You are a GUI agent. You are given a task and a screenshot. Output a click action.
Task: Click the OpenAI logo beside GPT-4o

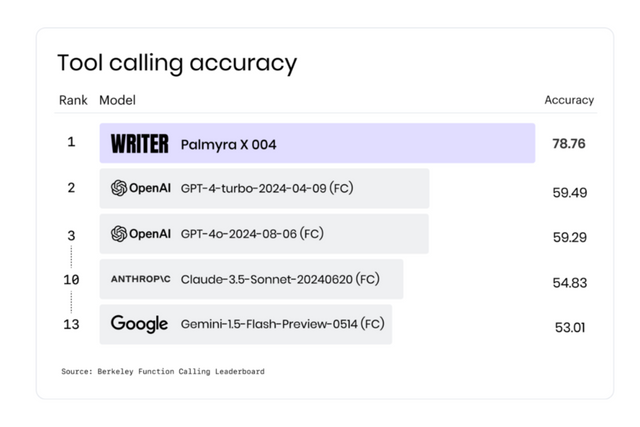click(x=140, y=234)
